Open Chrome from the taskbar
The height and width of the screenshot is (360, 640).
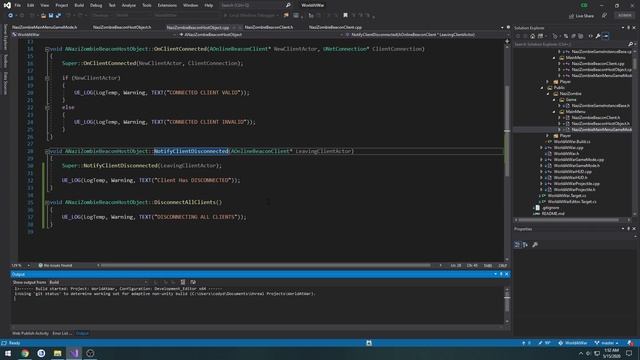25,353
